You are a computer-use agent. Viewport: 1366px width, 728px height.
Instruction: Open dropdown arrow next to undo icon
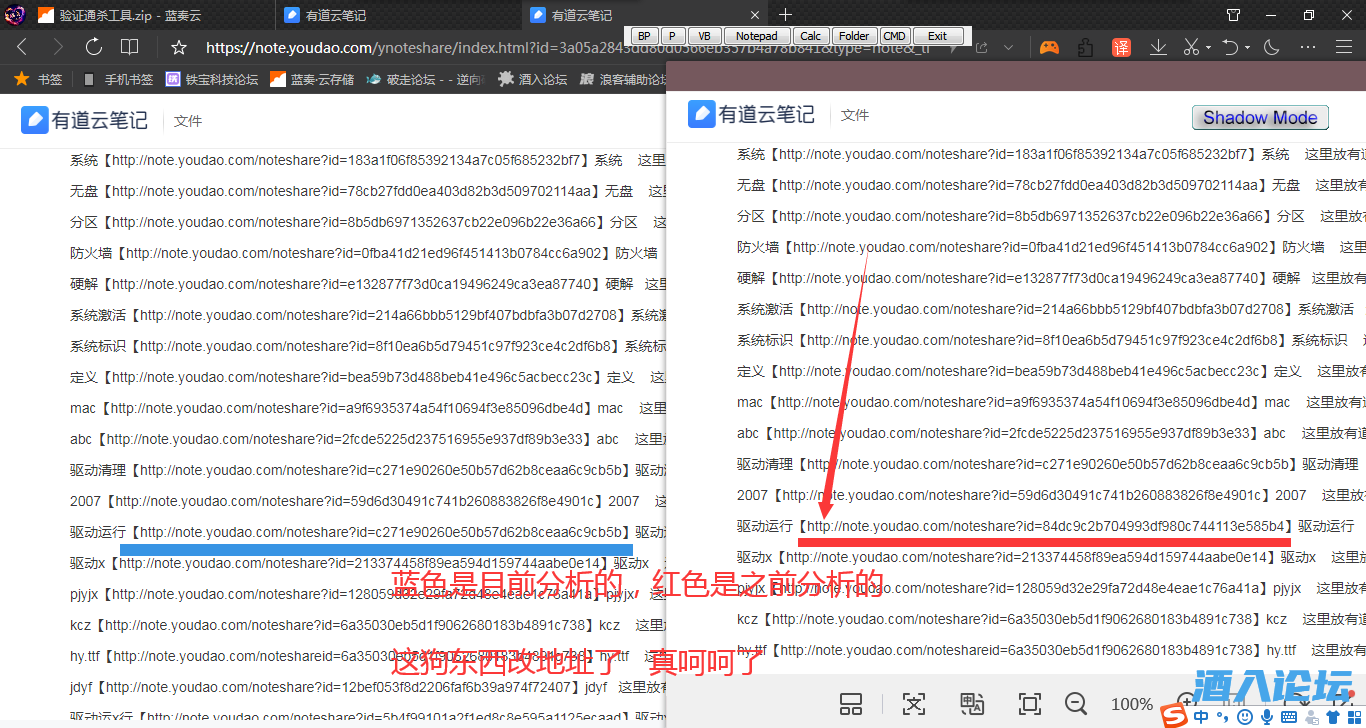click(1248, 47)
